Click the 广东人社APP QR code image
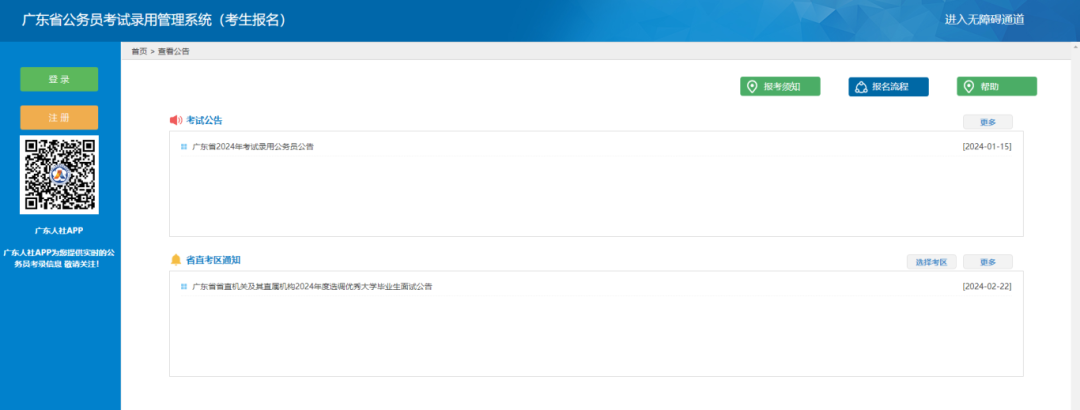The height and width of the screenshot is (410, 1080). click(x=59, y=175)
